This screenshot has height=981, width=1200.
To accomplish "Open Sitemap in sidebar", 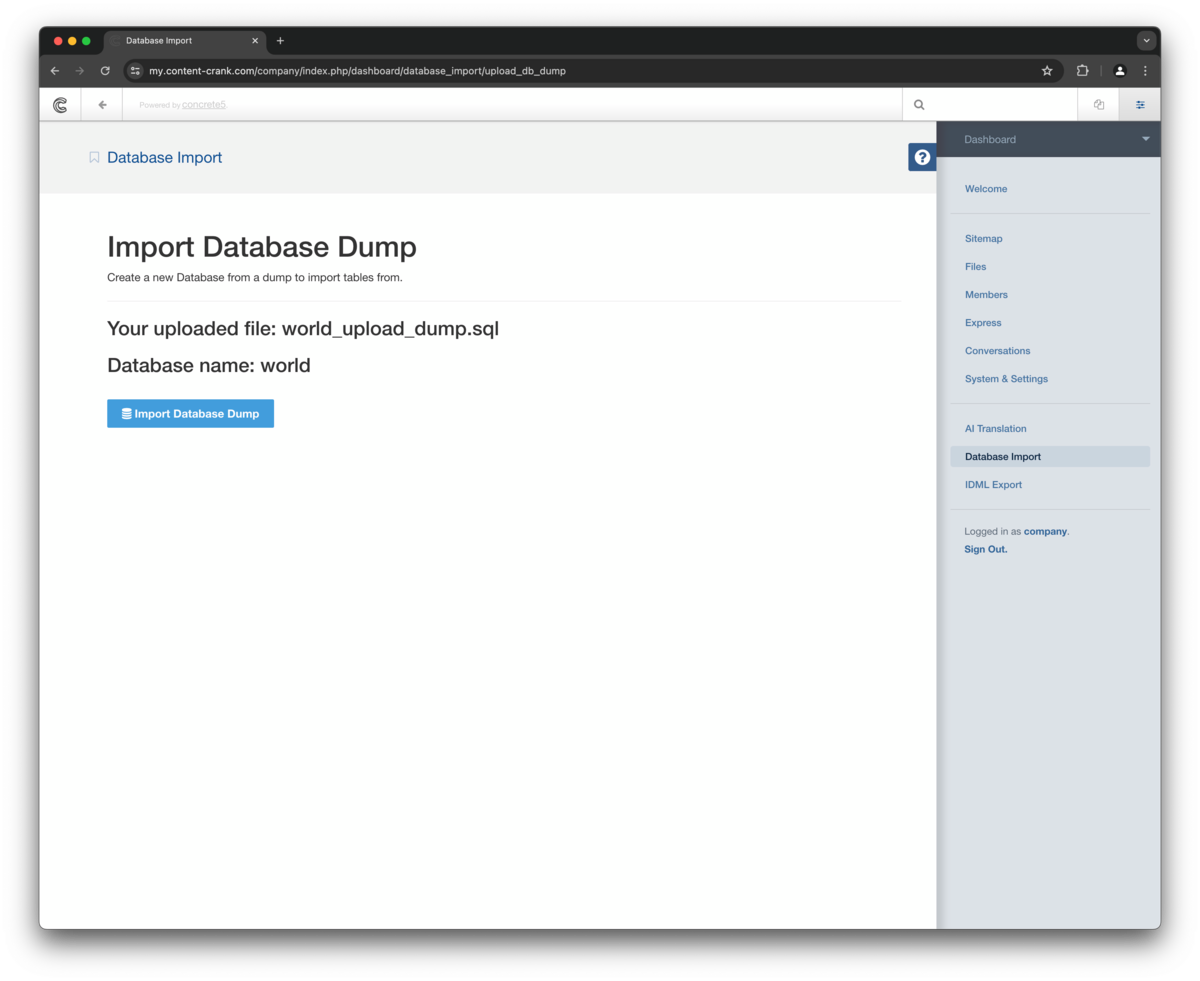I will [984, 239].
